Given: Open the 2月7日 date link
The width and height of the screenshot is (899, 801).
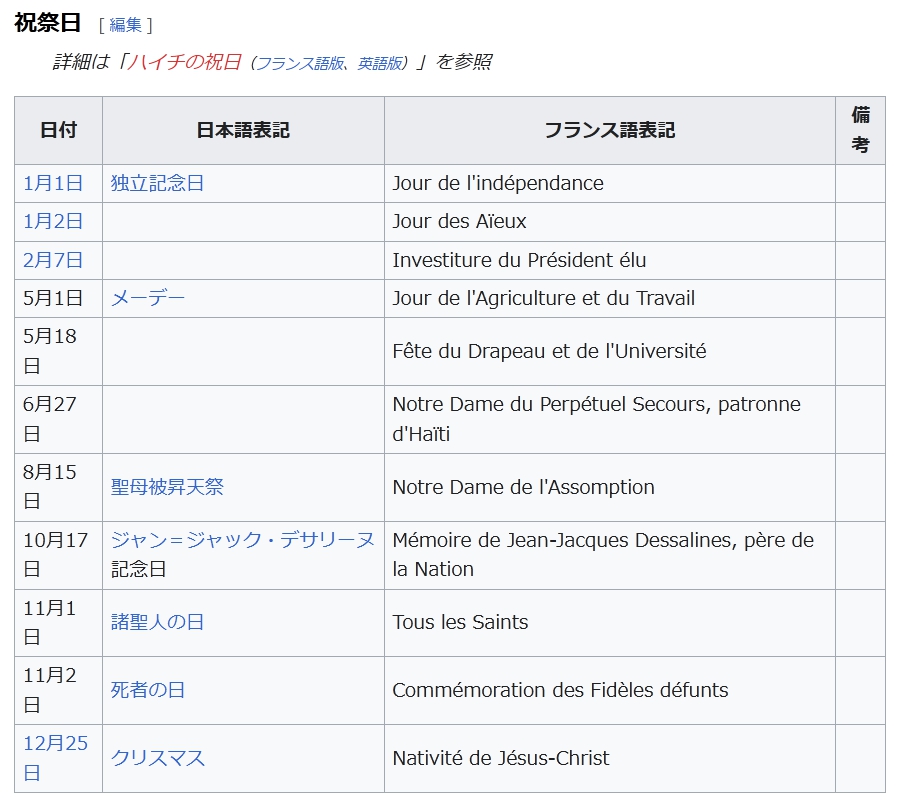Looking at the screenshot, I should pyautogui.click(x=53, y=260).
